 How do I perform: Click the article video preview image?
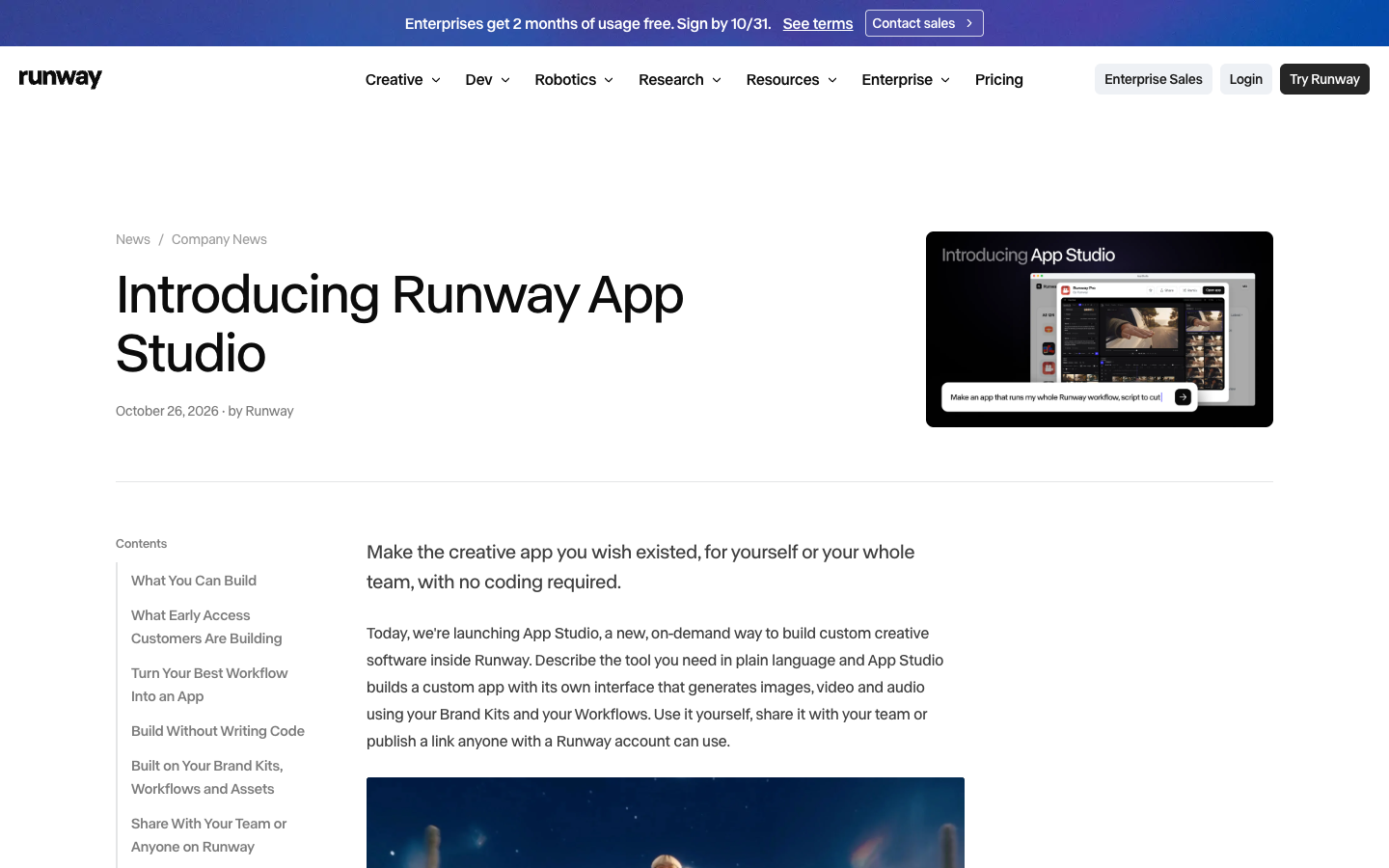point(666,823)
